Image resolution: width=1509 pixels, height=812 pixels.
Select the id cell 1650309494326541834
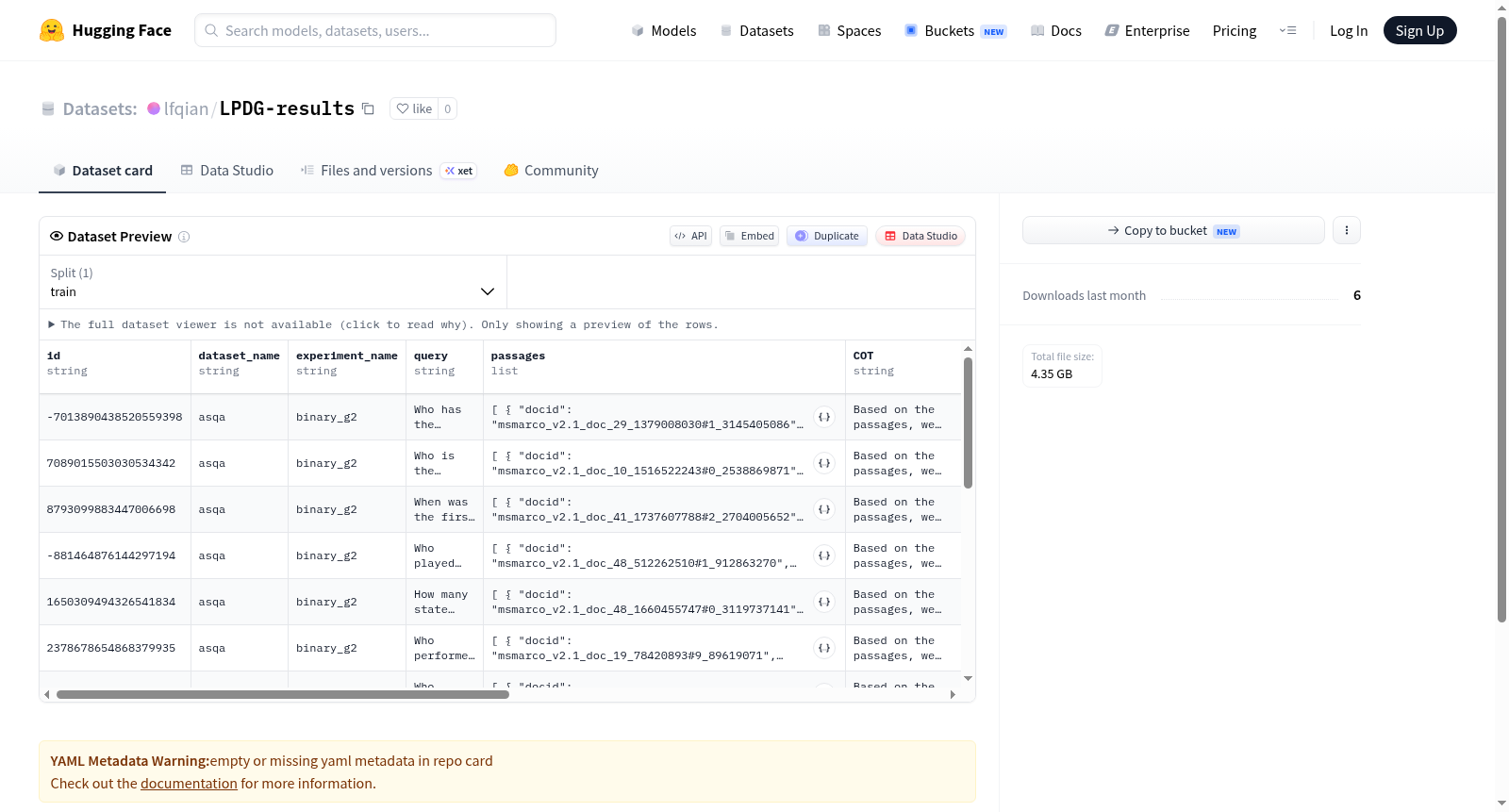(x=115, y=602)
